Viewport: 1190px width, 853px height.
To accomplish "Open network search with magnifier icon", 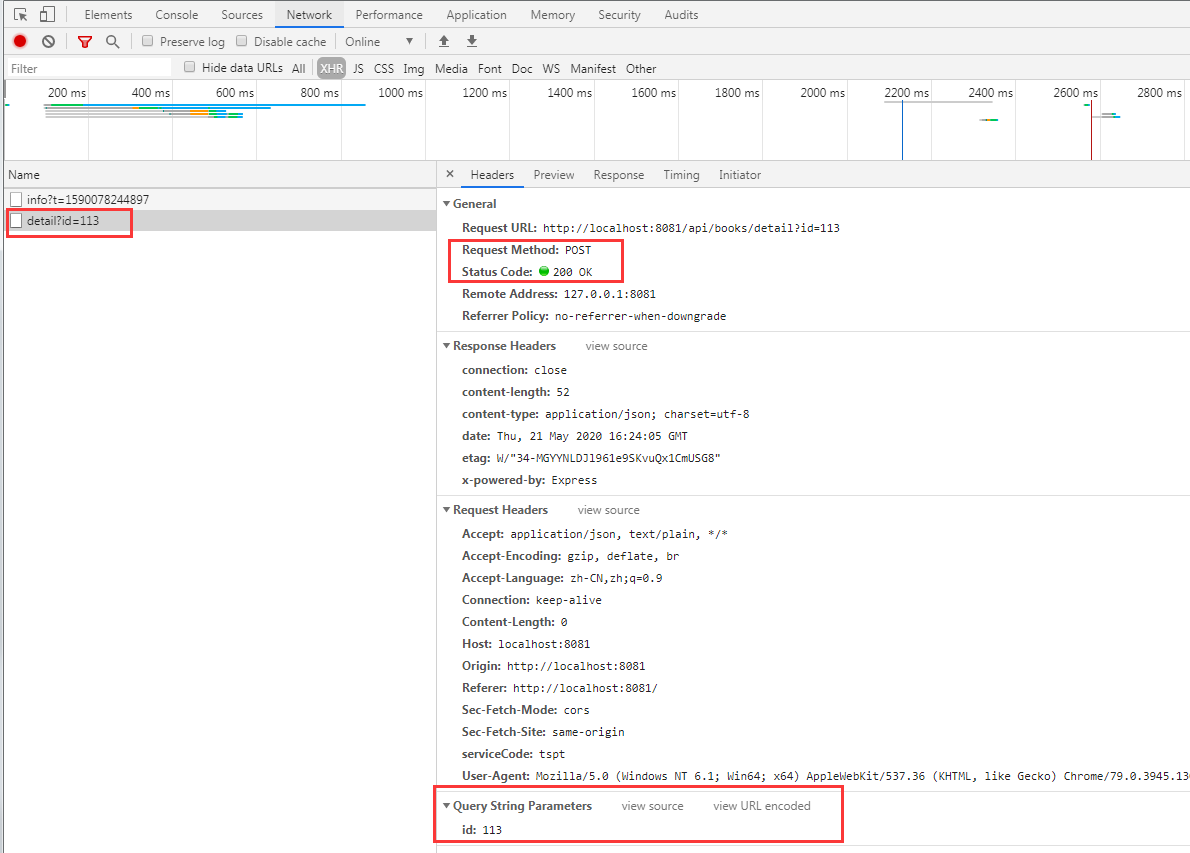I will pos(112,42).
